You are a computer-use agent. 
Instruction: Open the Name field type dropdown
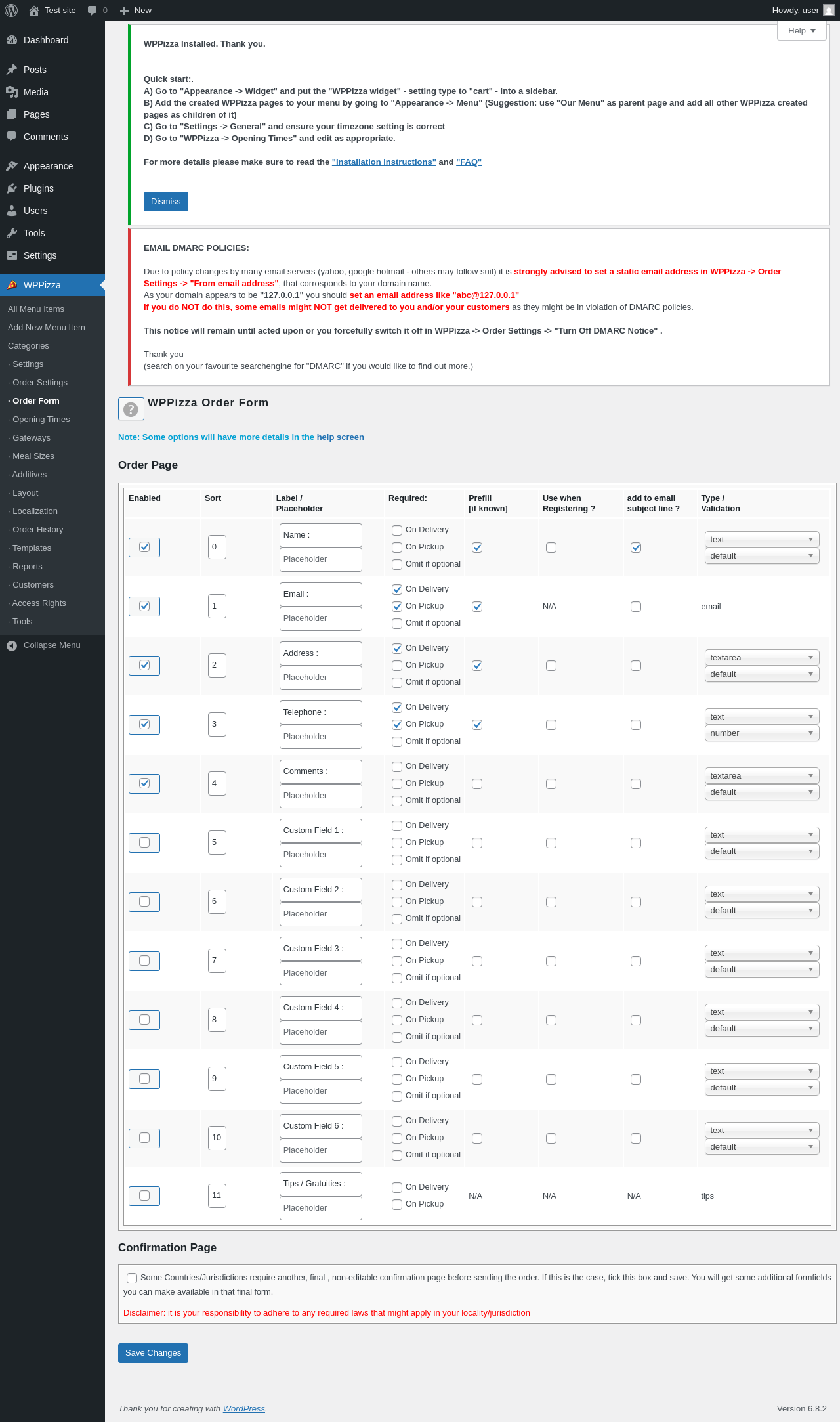click(x=761, y=540)
